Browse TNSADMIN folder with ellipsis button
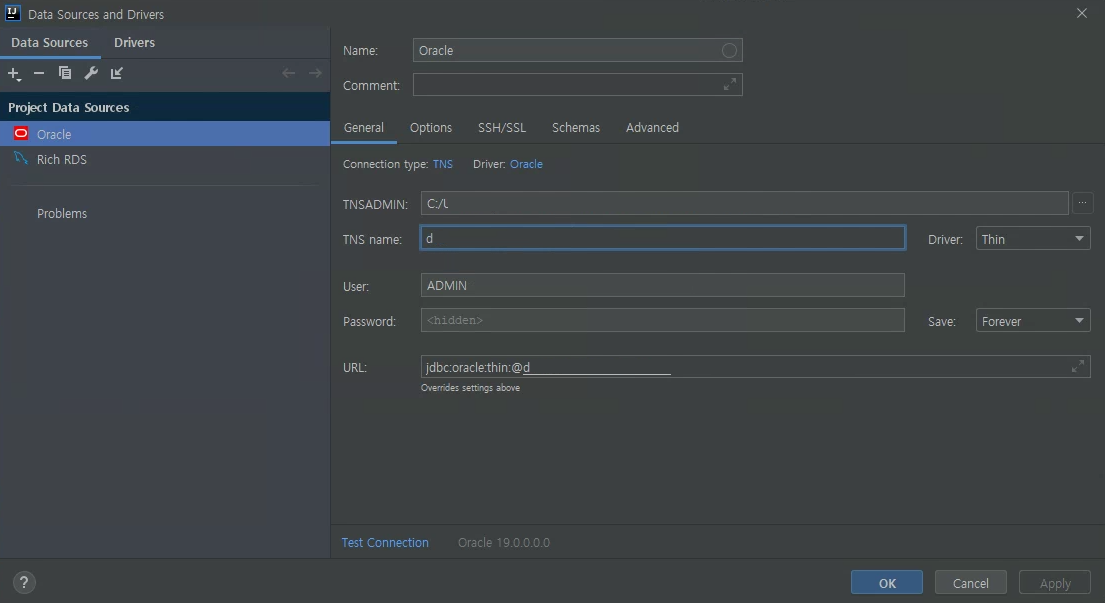 coord(1082,203)
